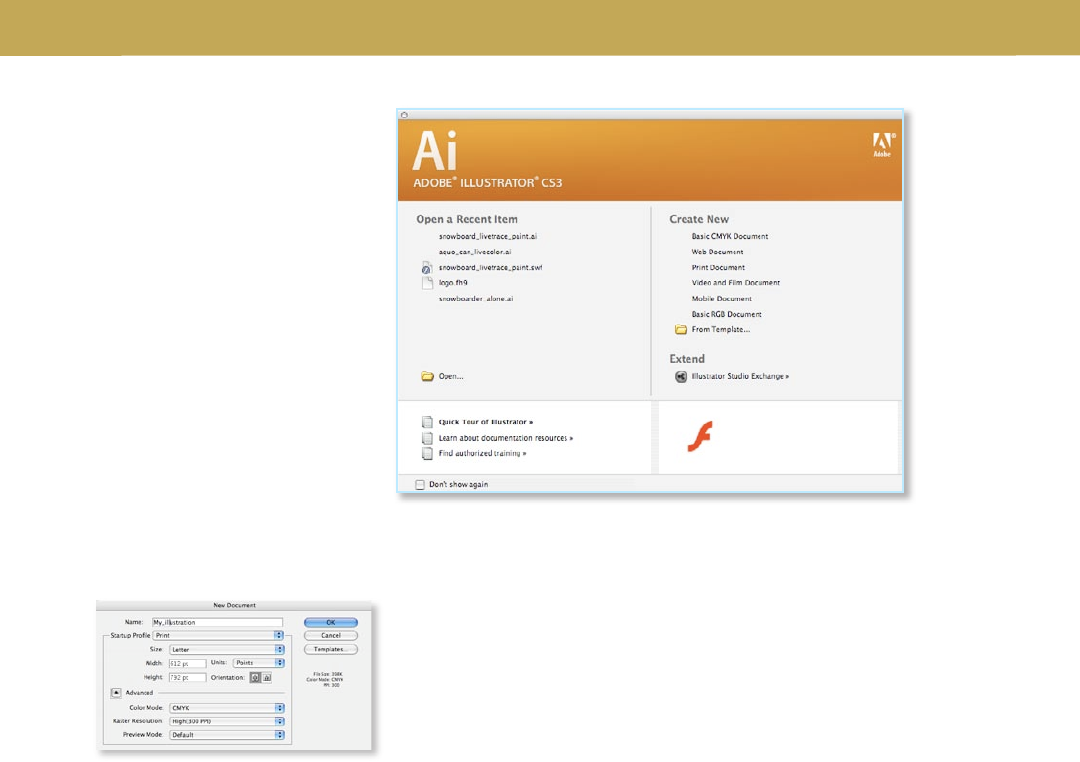Click the Templates... button
Image resolution: width=1080 pixels, height=762 pixels.
331,649
